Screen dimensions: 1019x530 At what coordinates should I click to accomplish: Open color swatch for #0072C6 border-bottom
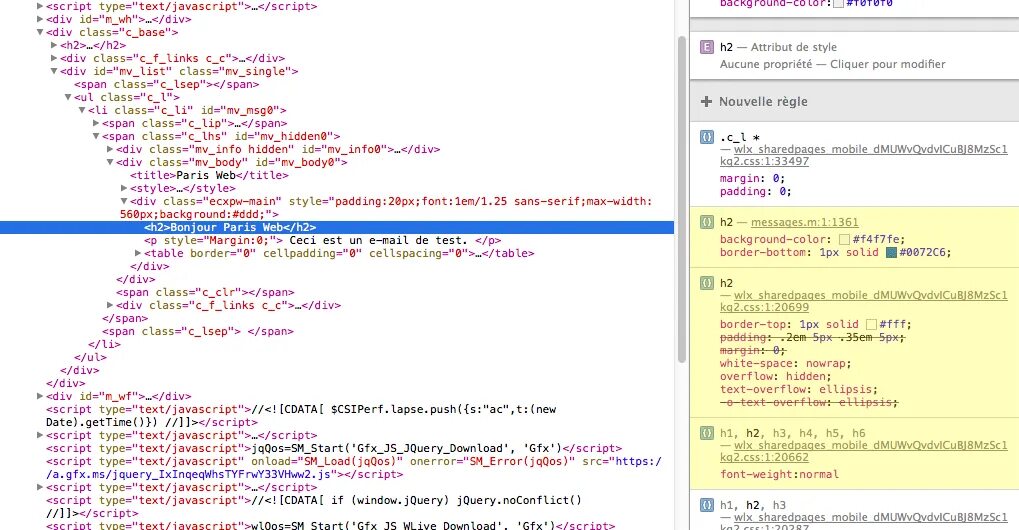click(x=892, y=253)
